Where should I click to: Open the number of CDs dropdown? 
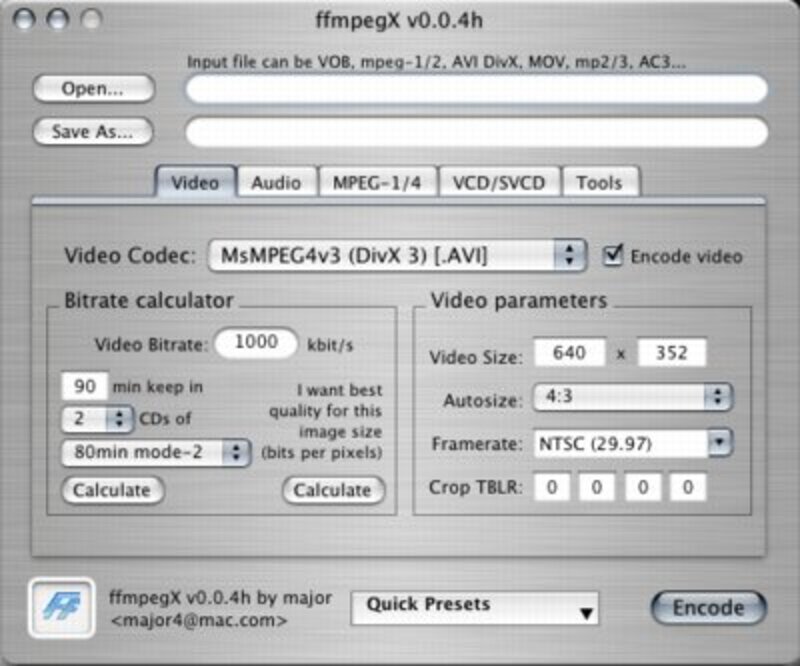[x=98, y=419]
